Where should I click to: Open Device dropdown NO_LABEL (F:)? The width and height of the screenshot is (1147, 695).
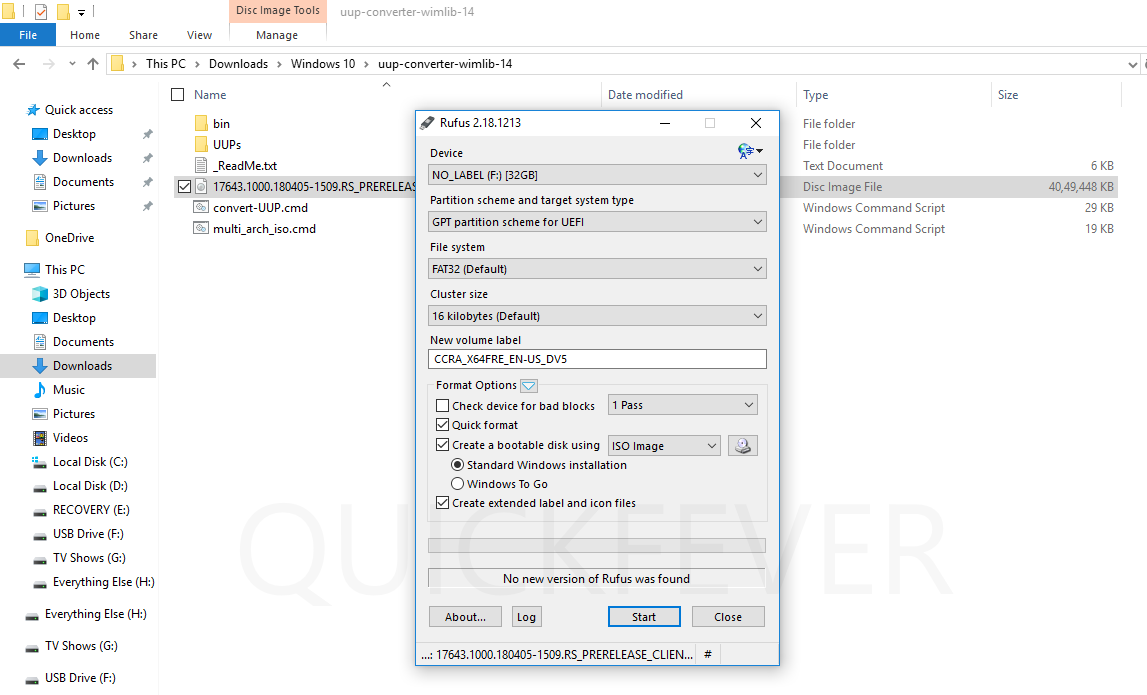click(598, 175)
